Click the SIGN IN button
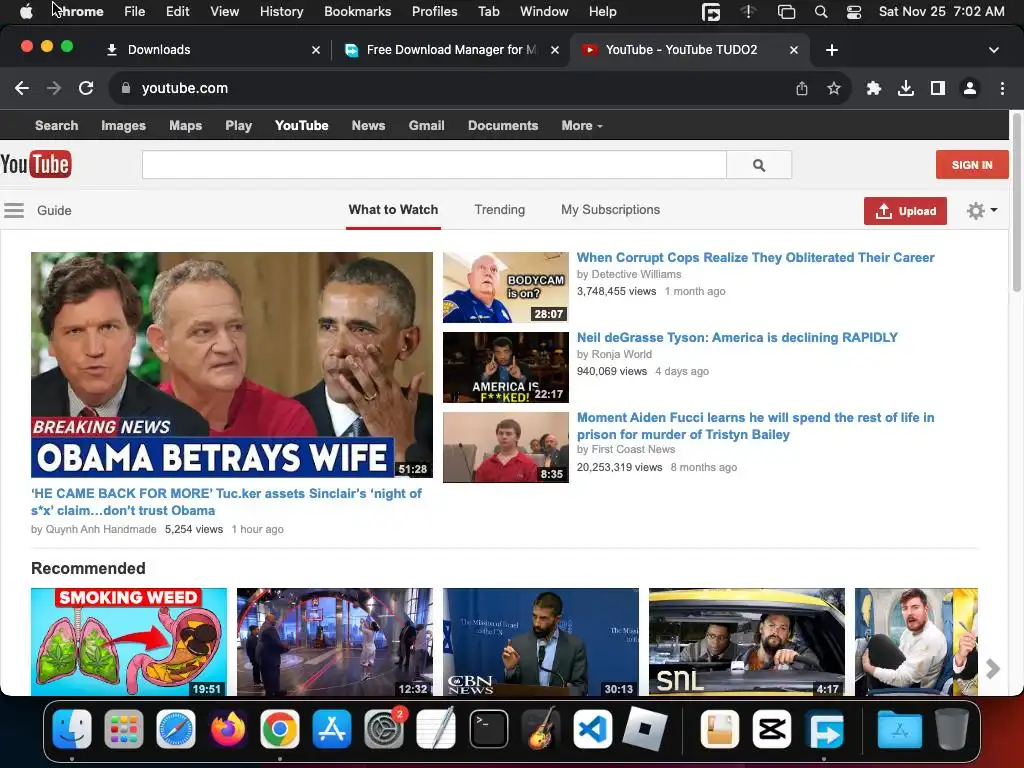 [972, 165]
